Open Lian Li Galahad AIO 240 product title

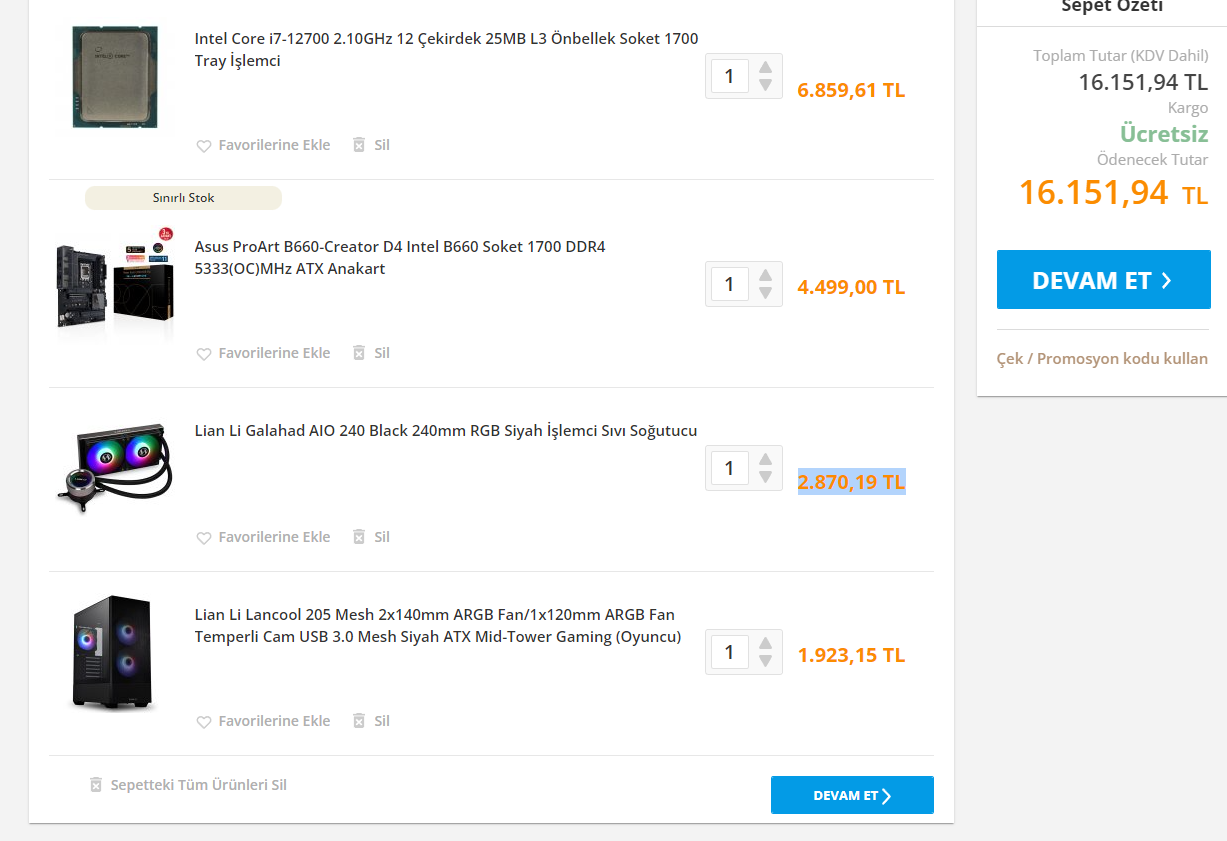446,431
